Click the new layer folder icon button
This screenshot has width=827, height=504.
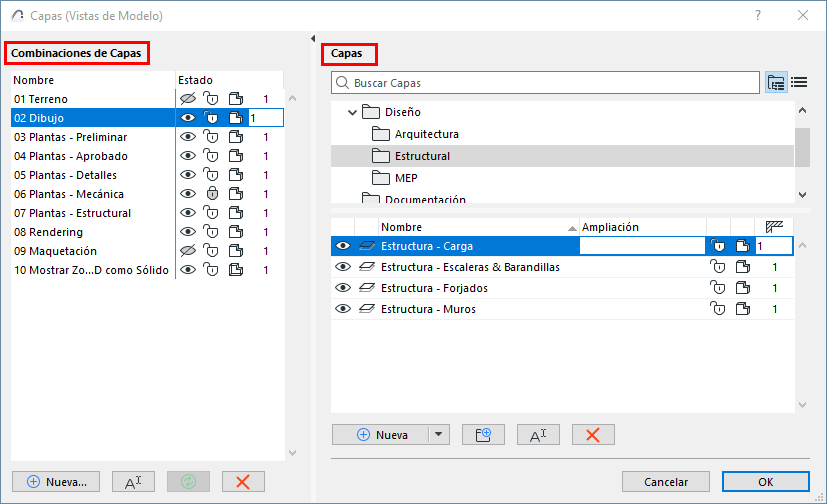coord(483,434)
